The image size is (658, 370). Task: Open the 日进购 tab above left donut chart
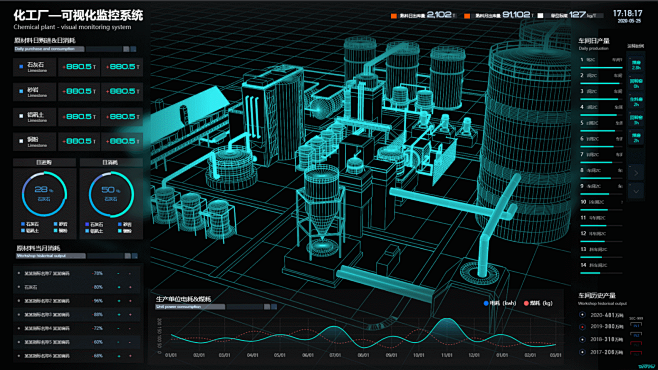point(44,162)
